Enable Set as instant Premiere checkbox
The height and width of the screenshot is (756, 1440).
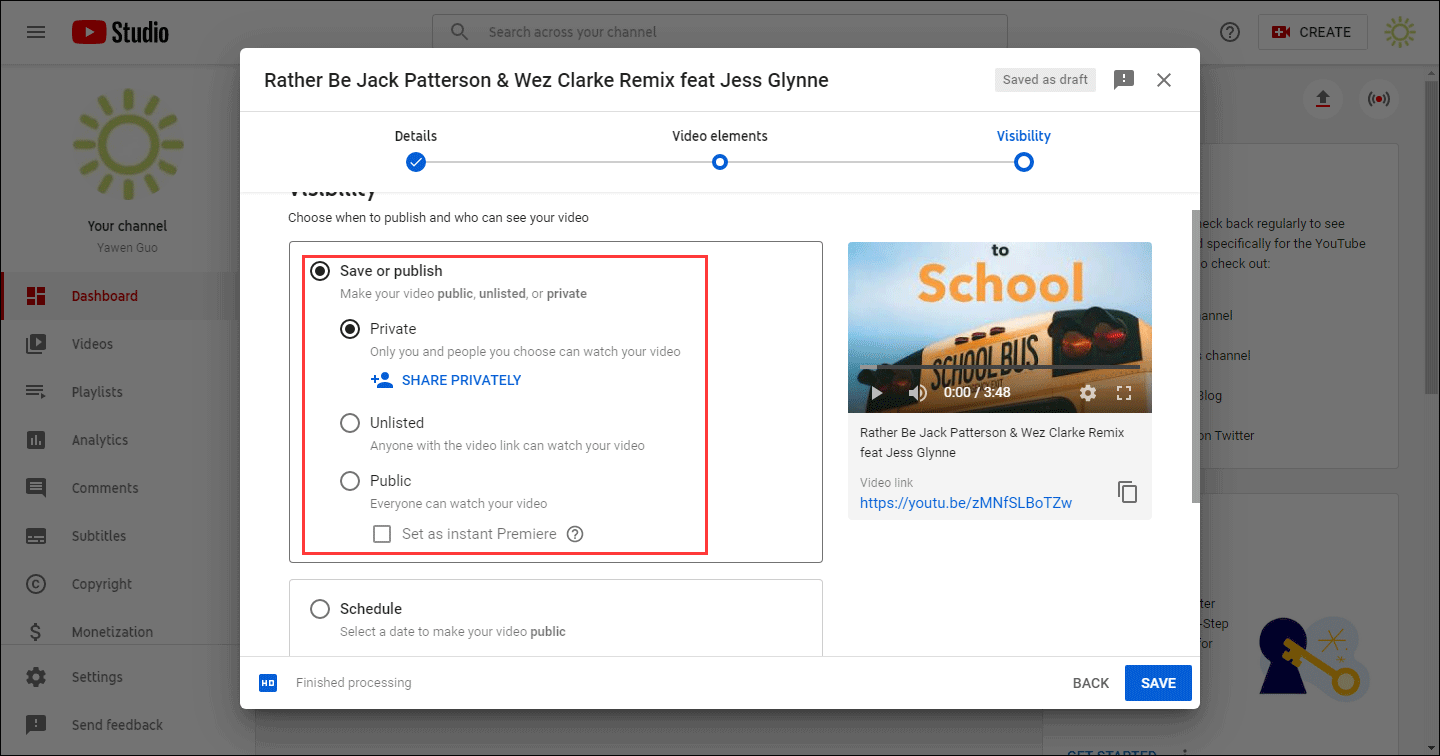tap(382, 534)
